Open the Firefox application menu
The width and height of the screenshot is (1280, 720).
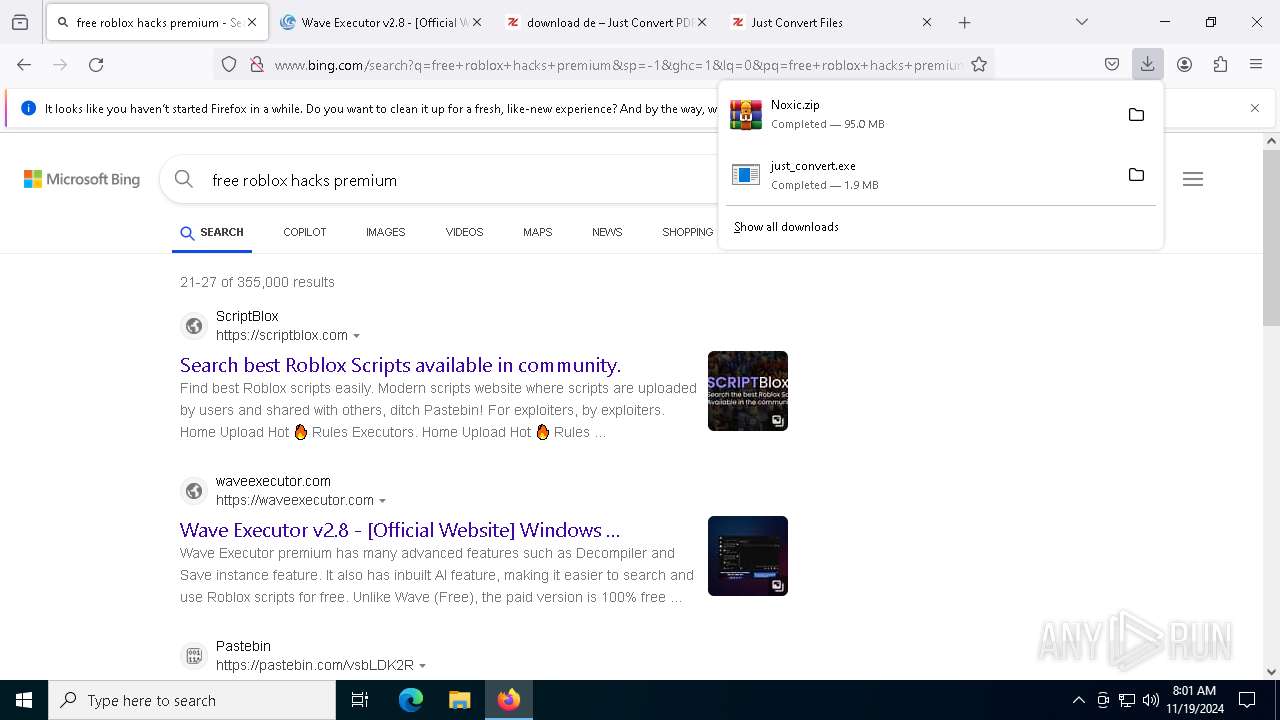coord(1256,64)
